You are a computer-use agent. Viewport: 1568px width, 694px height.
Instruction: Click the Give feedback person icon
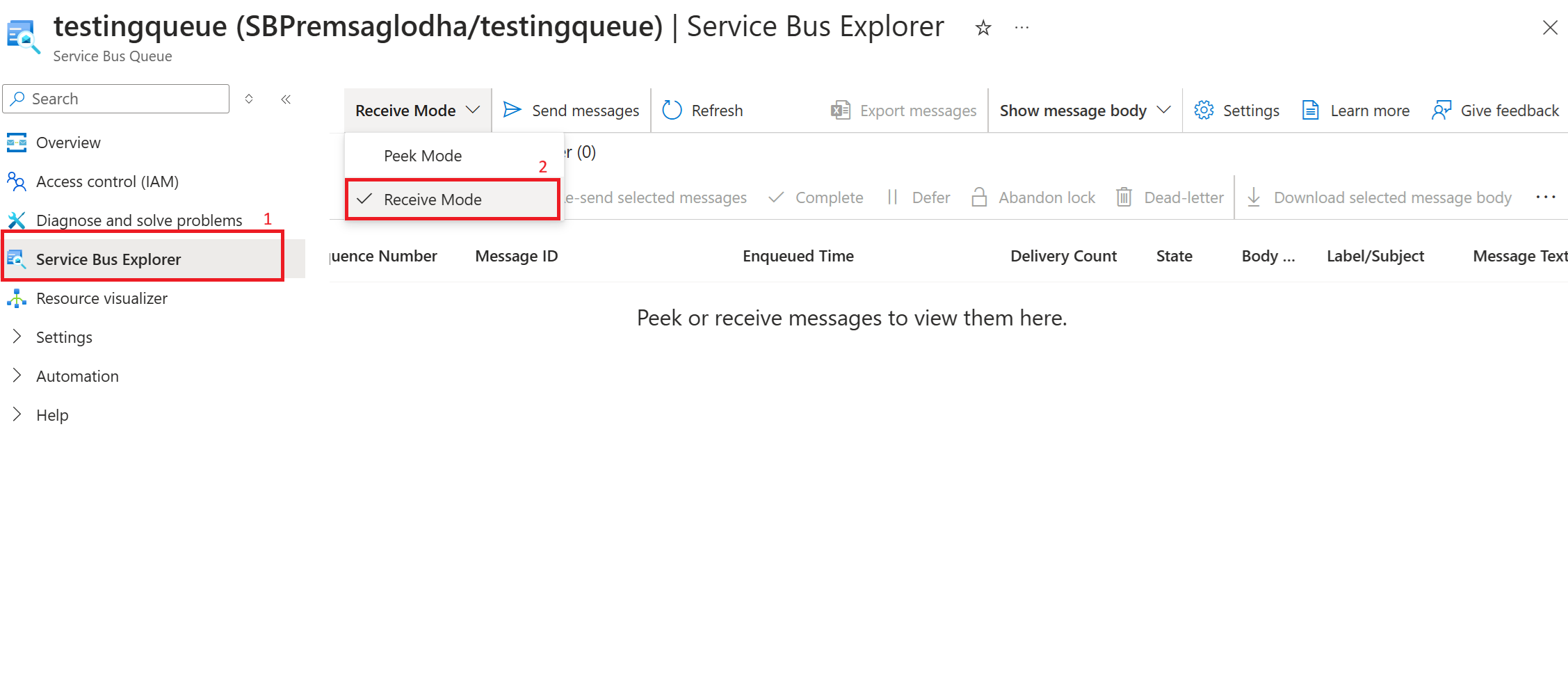(x=1442, y=110)
